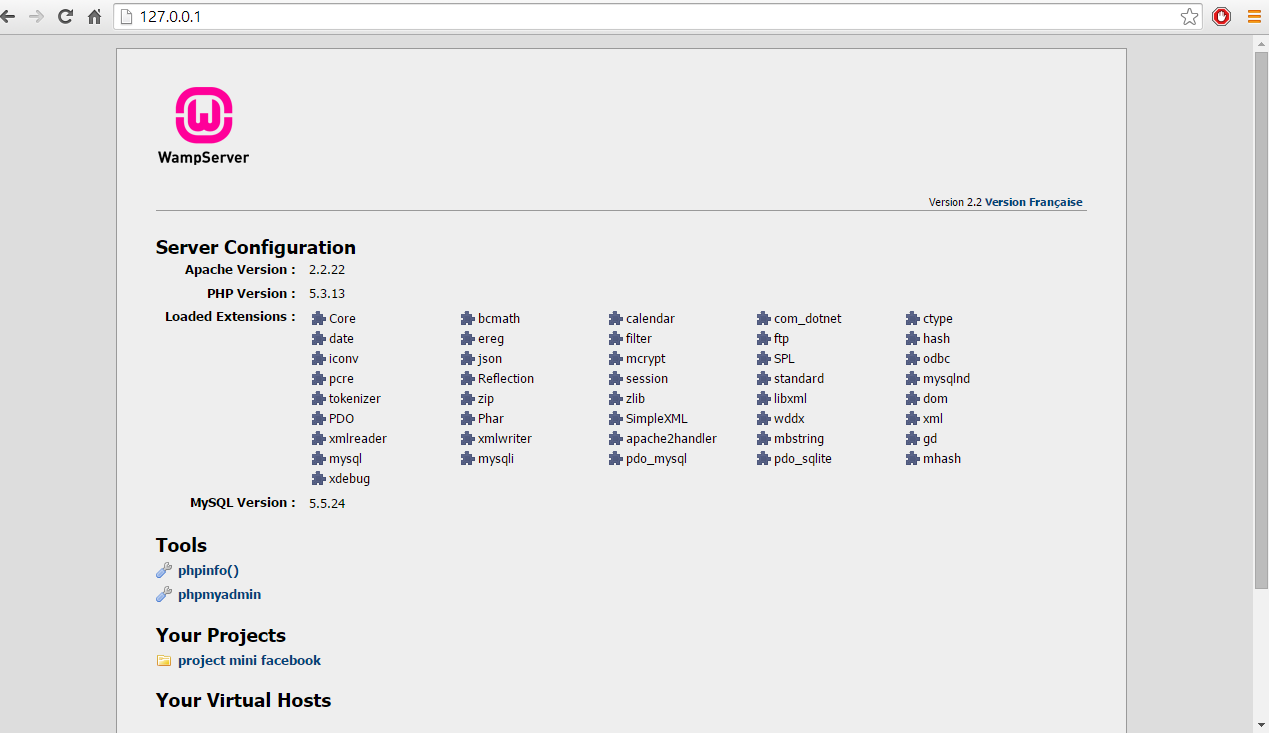Click the browser forward arrow
Viewport: 1269px width, 733px height.
tap(36, 16)
